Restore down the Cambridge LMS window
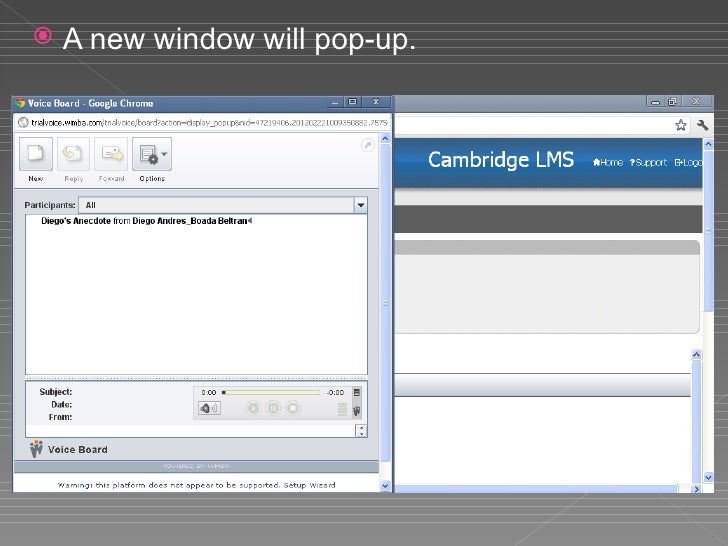728x546 pixels. [672, 102]
